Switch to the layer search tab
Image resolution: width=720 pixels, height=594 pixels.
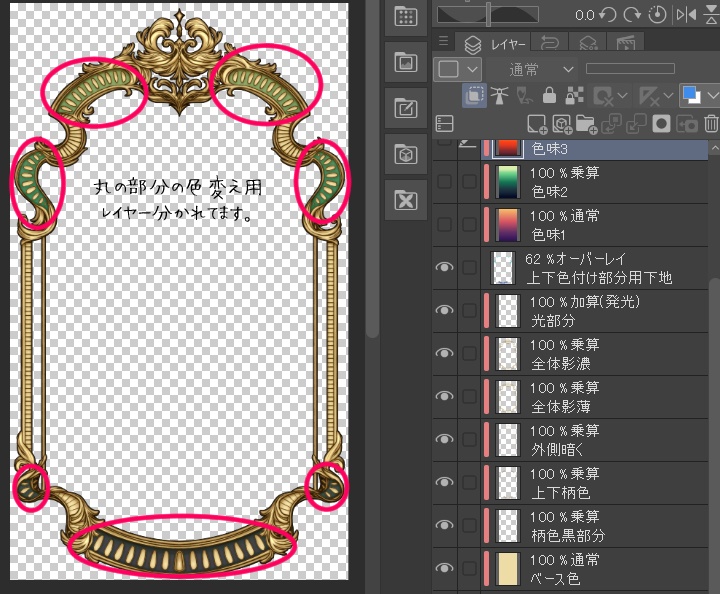click(588, 43)
